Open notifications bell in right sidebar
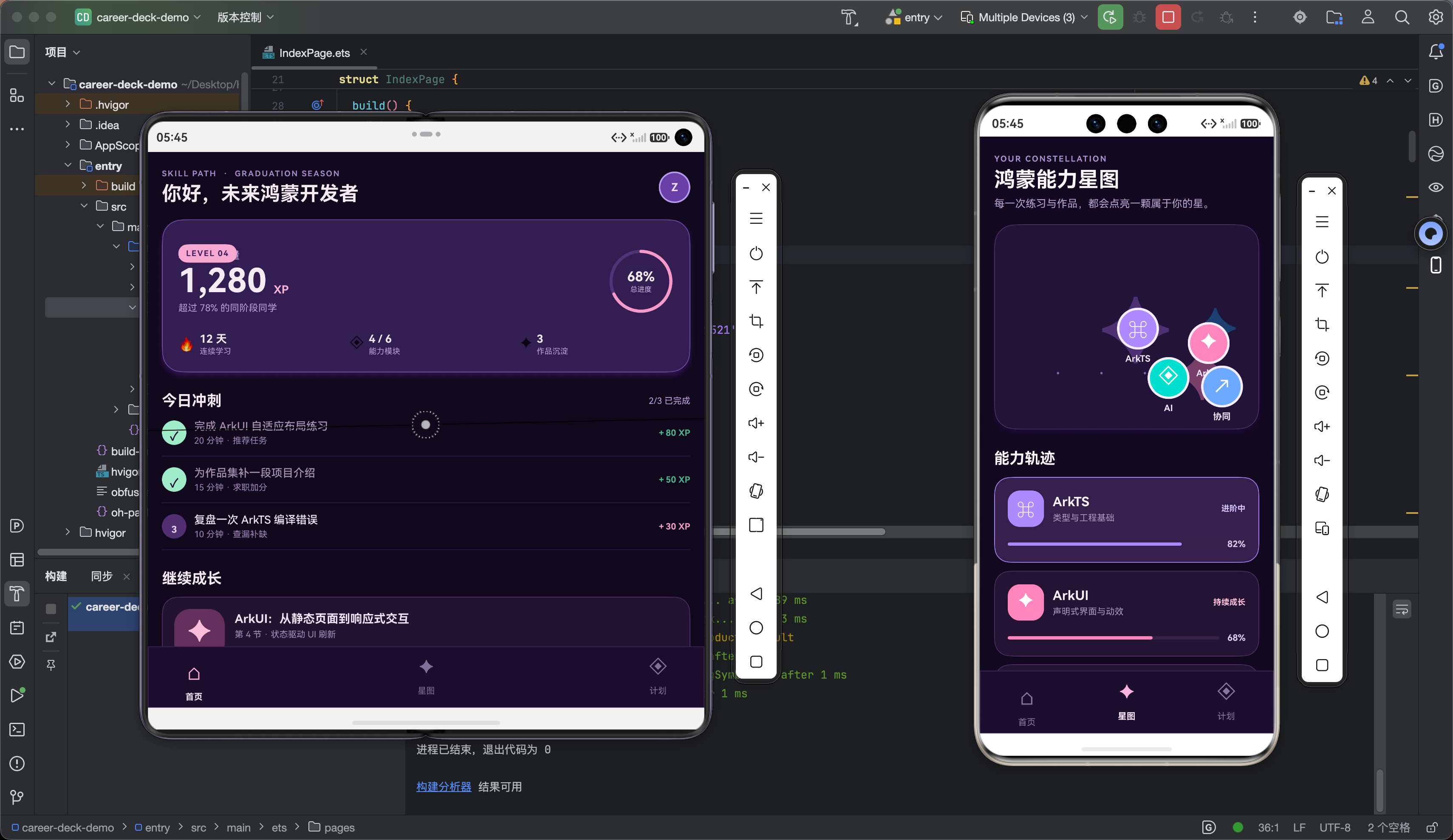The image size is (1453, 840). point(1436,51)
